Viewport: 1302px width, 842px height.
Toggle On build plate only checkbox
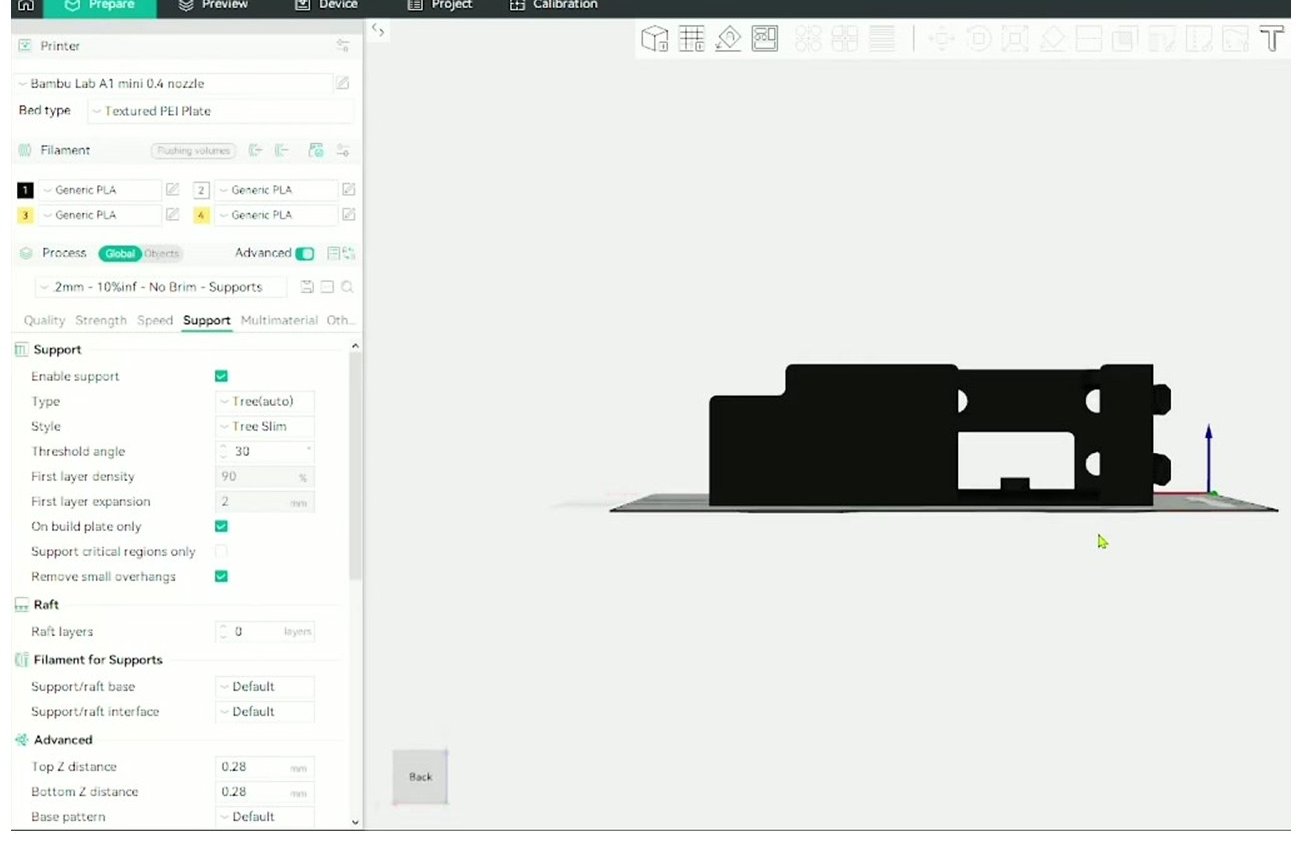click(222, 526)
